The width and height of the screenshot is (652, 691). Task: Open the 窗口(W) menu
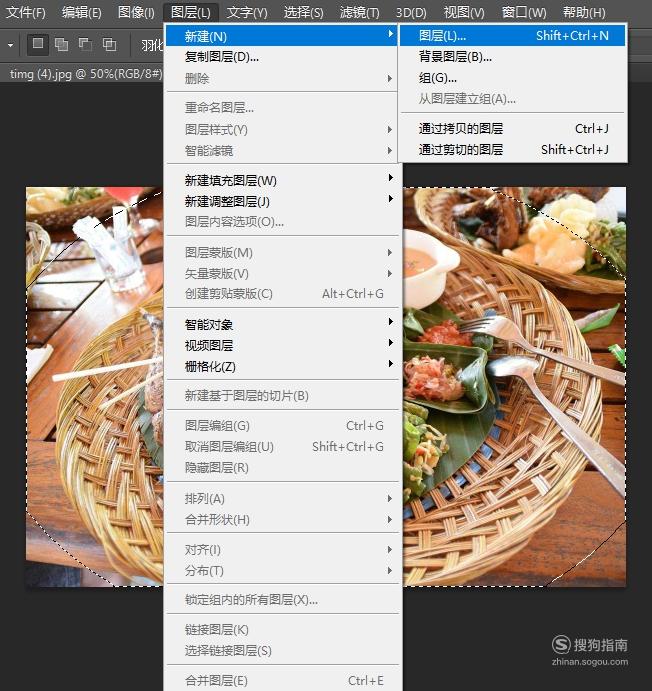click(x=524, y=12)
